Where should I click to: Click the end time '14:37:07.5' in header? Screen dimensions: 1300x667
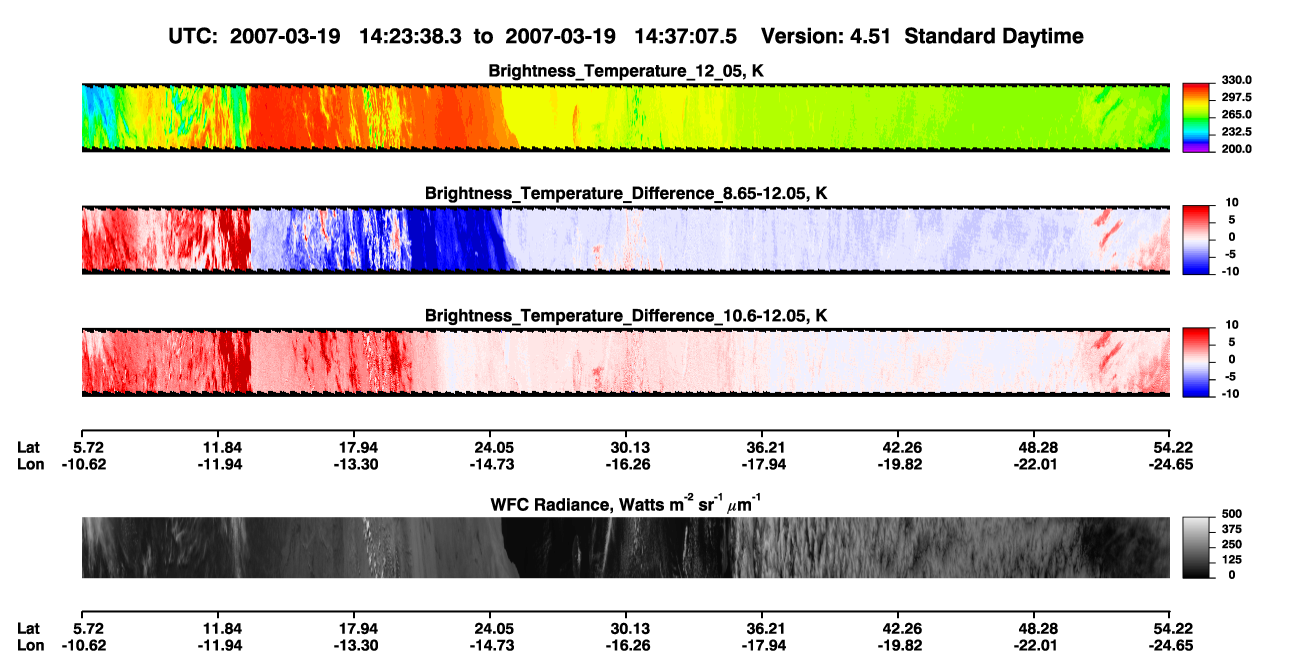pyautogui.click(x=686, y=37)
